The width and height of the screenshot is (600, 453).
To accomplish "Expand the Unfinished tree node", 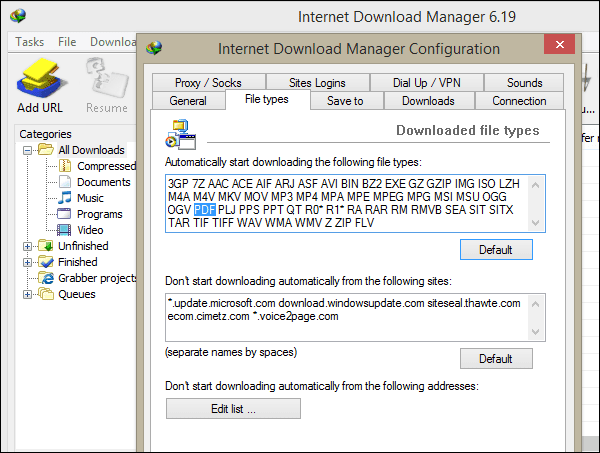I will [27, 246].
